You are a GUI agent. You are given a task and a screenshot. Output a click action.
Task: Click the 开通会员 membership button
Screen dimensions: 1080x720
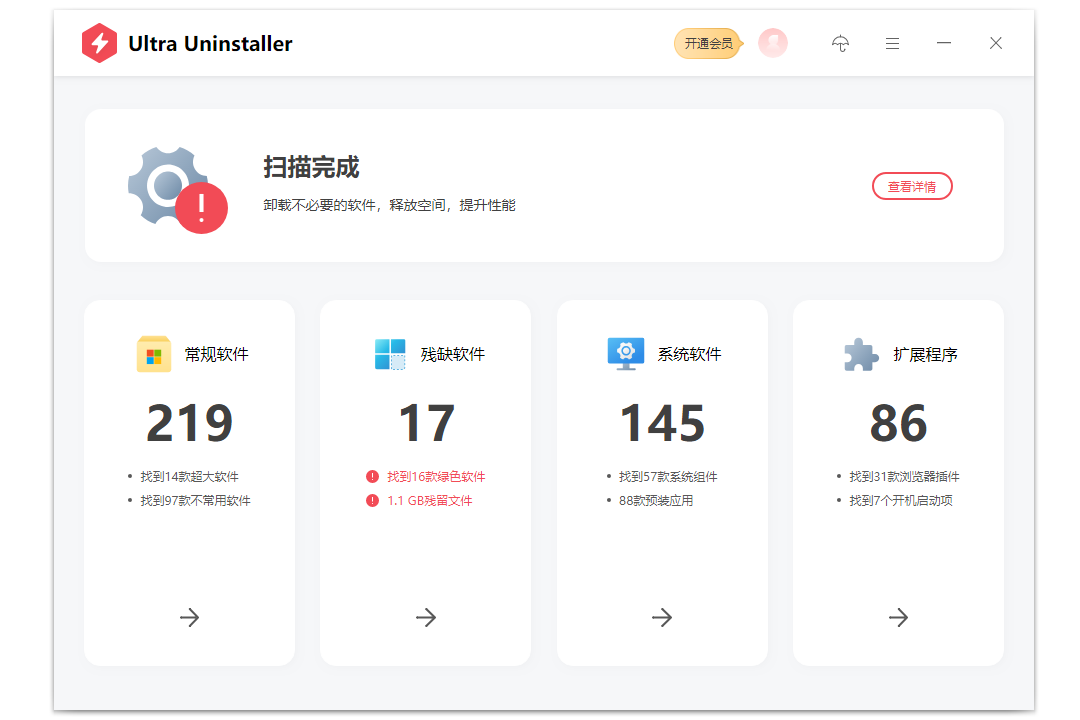[x=708, y=43]
